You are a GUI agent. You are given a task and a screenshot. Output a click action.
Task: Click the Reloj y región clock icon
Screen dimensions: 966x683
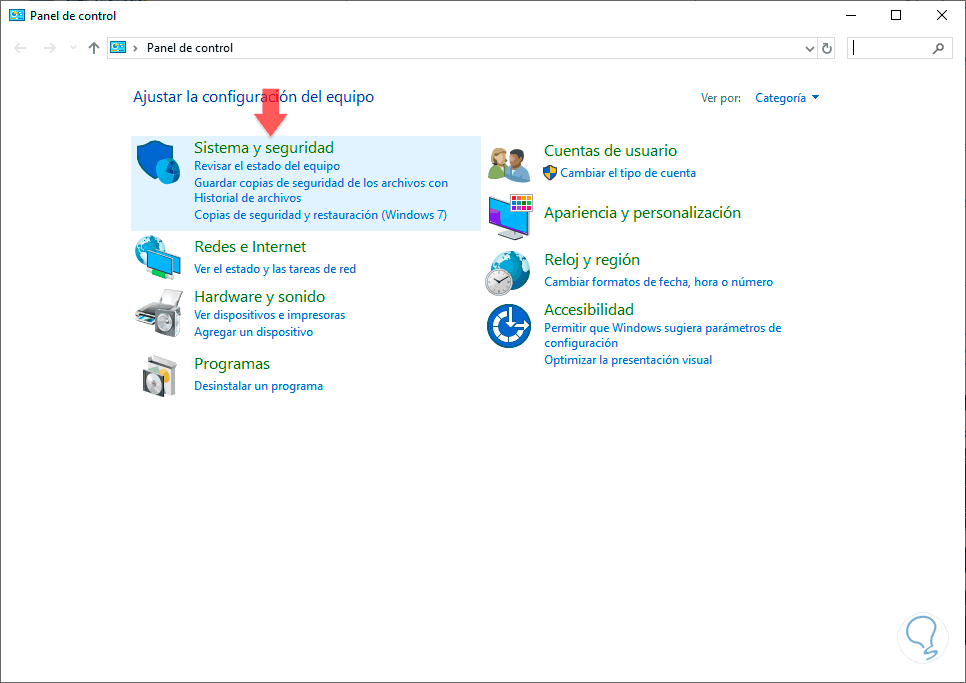pyautogui.click(x=509, y=272)
